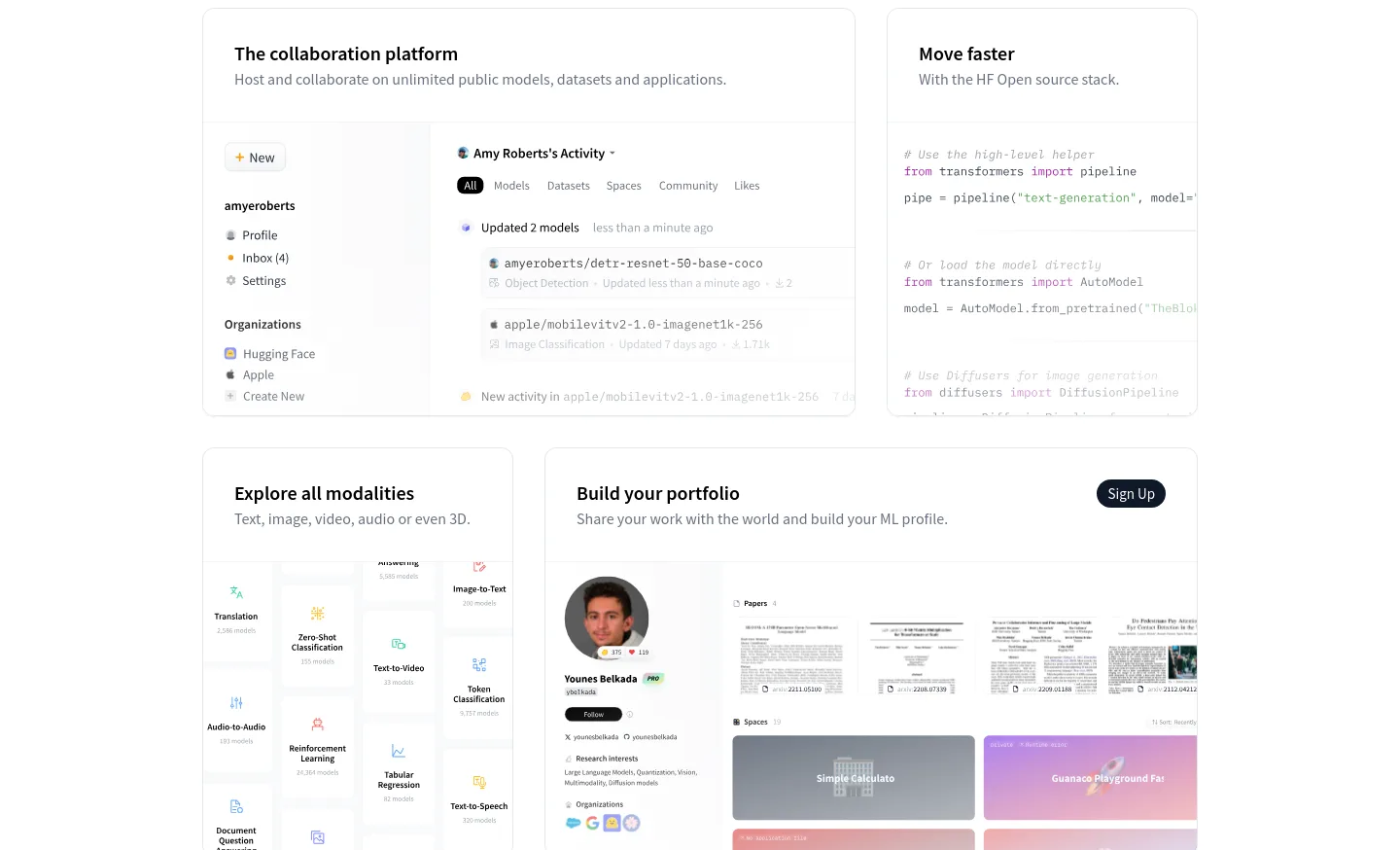Click the Text-to-Speech microphone icon
The width and height of the screenshot is (1400, 850).
tap(479, 782)
